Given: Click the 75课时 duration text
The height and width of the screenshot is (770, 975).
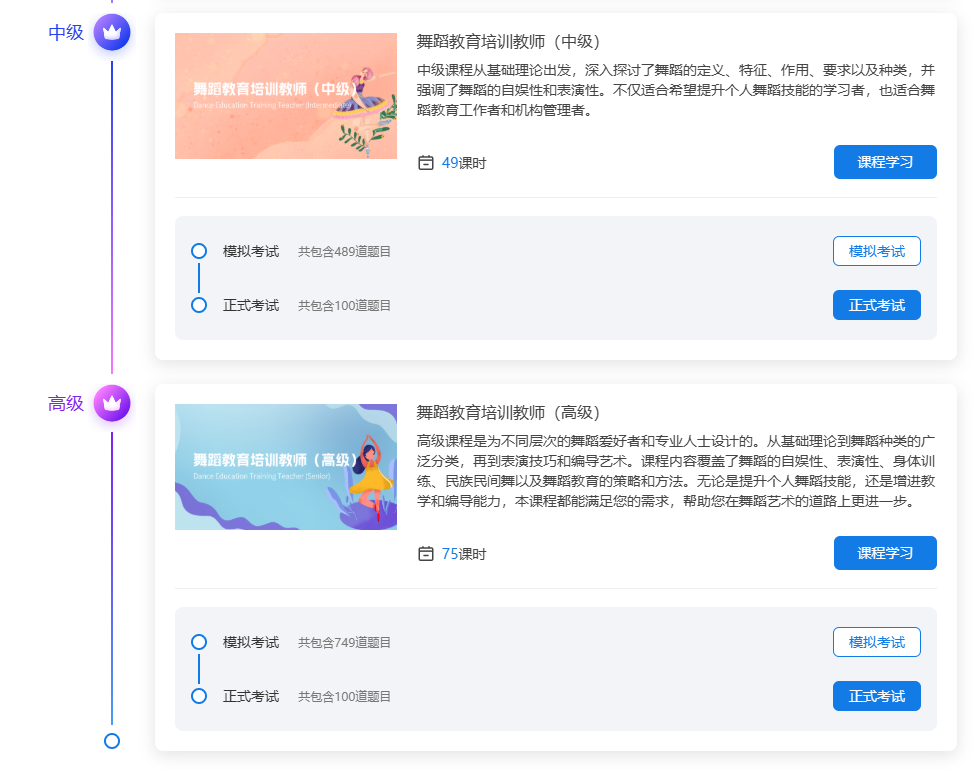Looking at the screenshot, I should (464, 554).
